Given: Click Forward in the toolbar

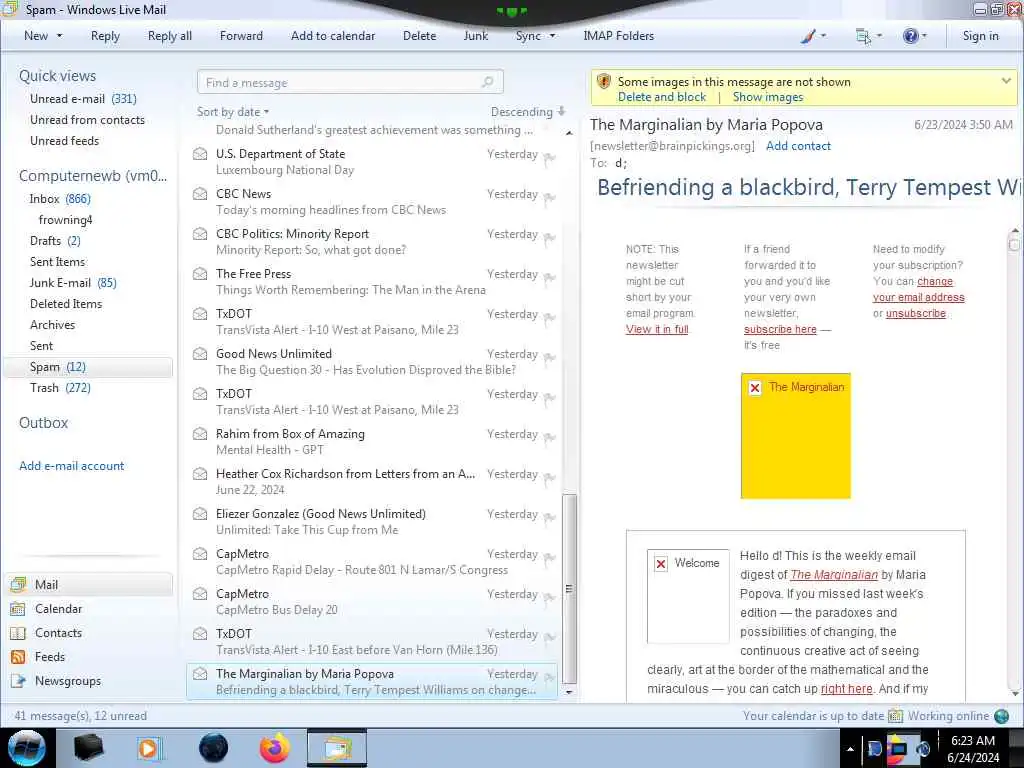Looking at the screenshot, I should (241, 36).
